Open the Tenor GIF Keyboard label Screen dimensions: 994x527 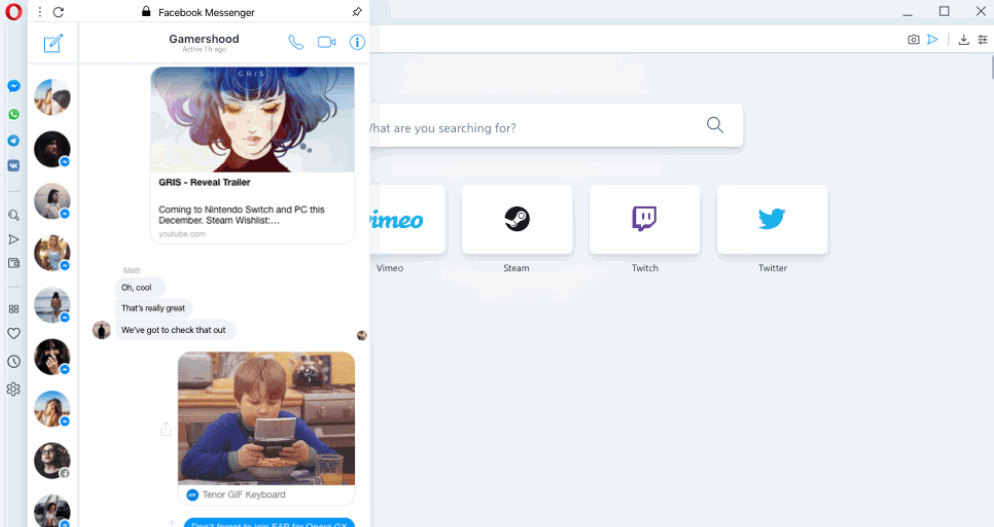243,495
